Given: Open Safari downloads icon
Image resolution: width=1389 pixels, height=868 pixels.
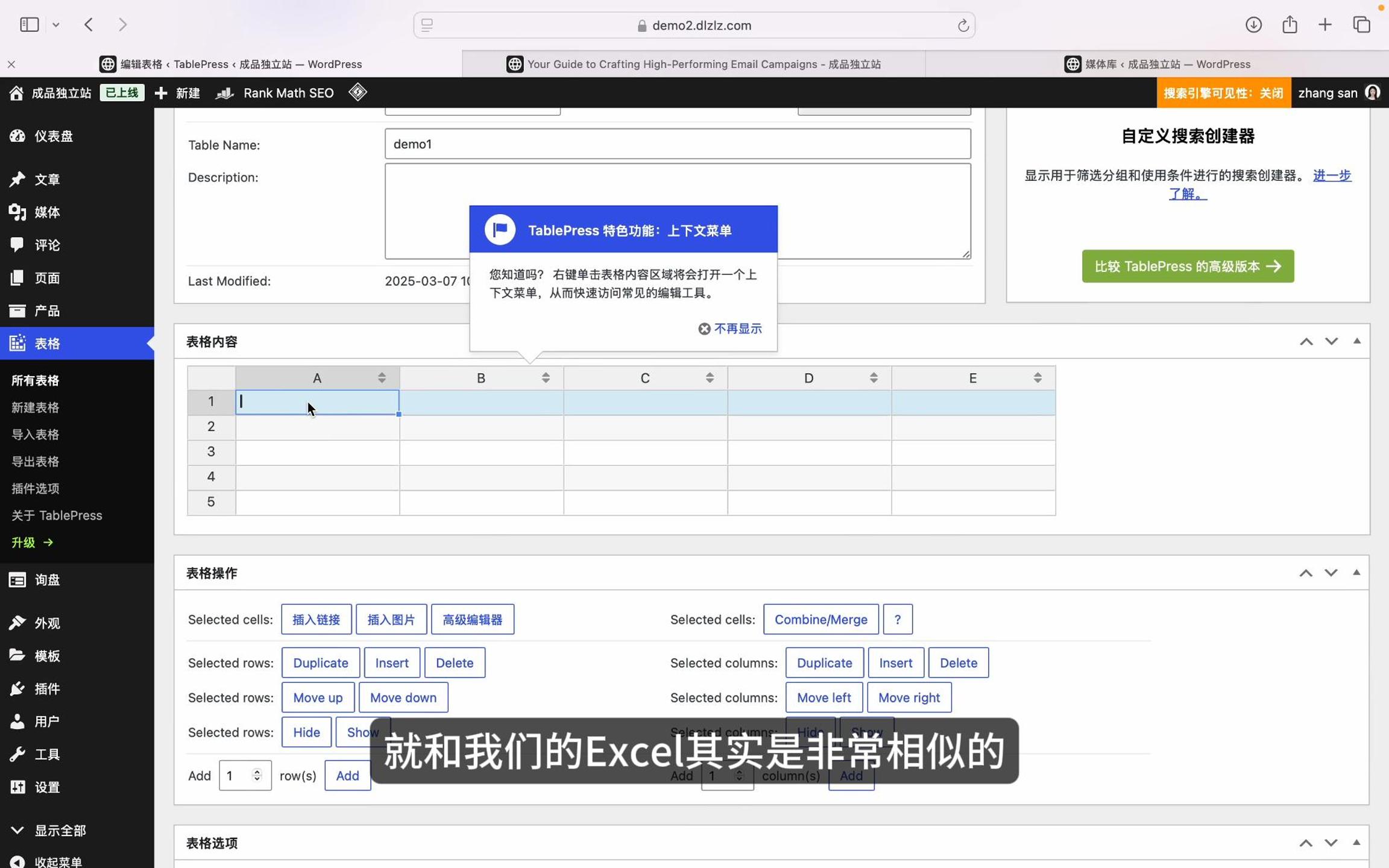Looking at the screenshot, I should point(1253,25).
